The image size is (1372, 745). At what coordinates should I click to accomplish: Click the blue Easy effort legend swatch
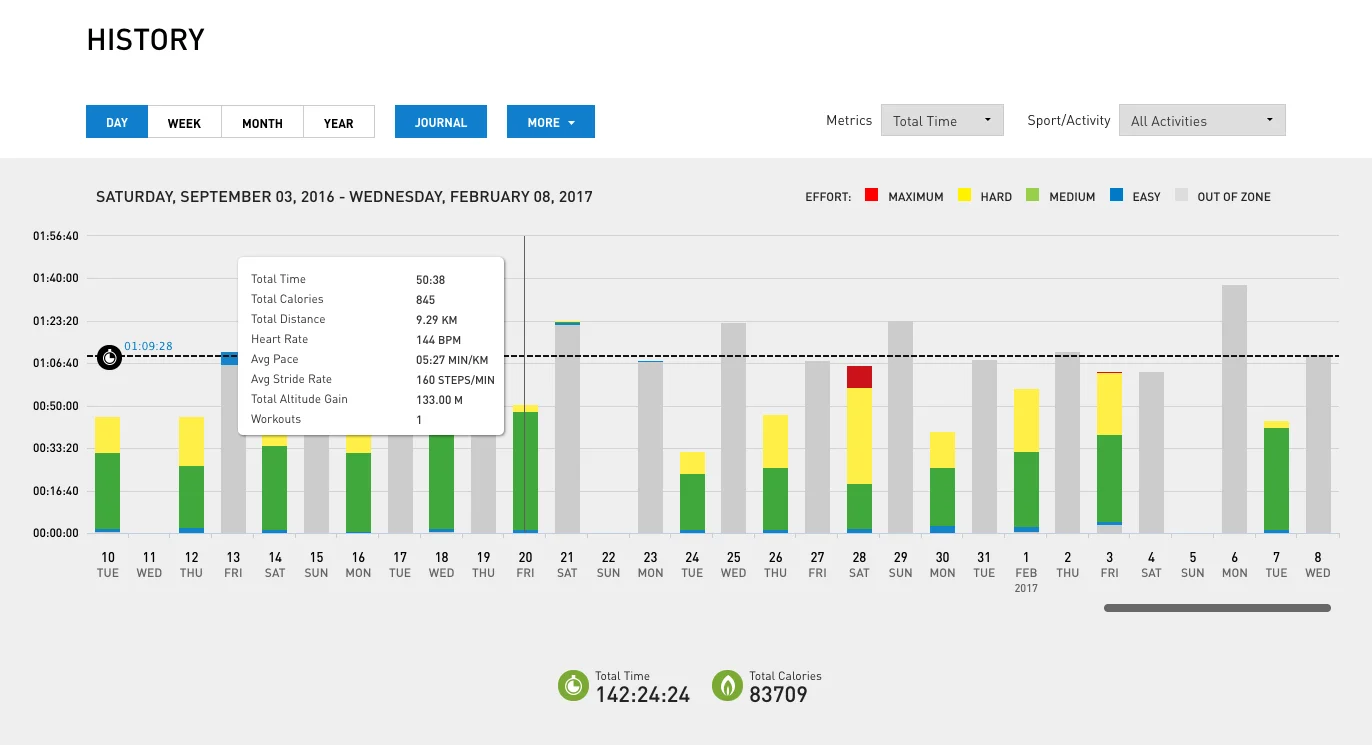tap(1116, 196)
